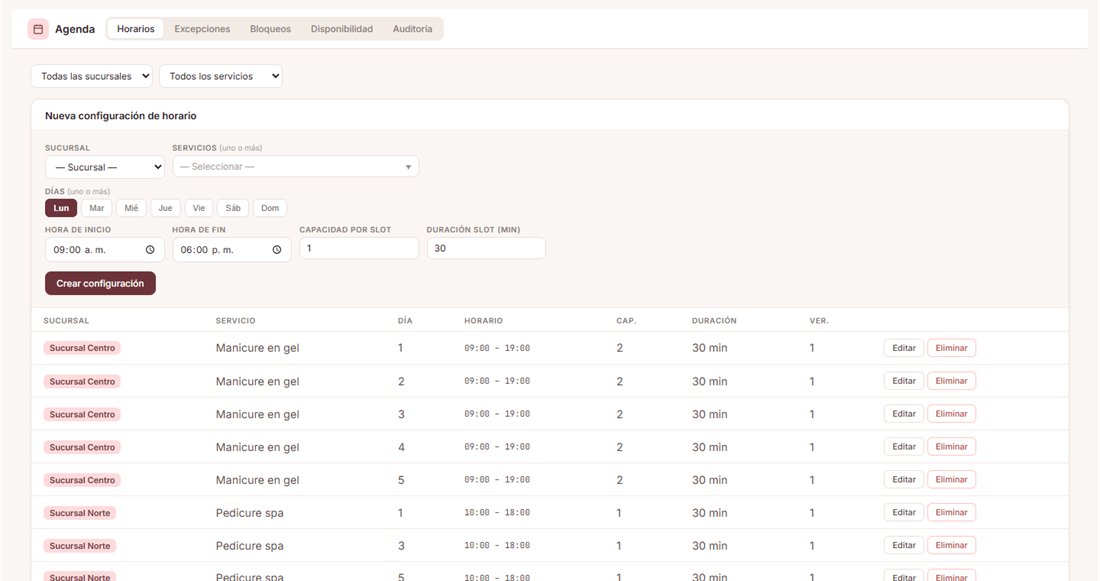
Task: Delete Manicure en gel day 4 row
Action: point(951,447)
